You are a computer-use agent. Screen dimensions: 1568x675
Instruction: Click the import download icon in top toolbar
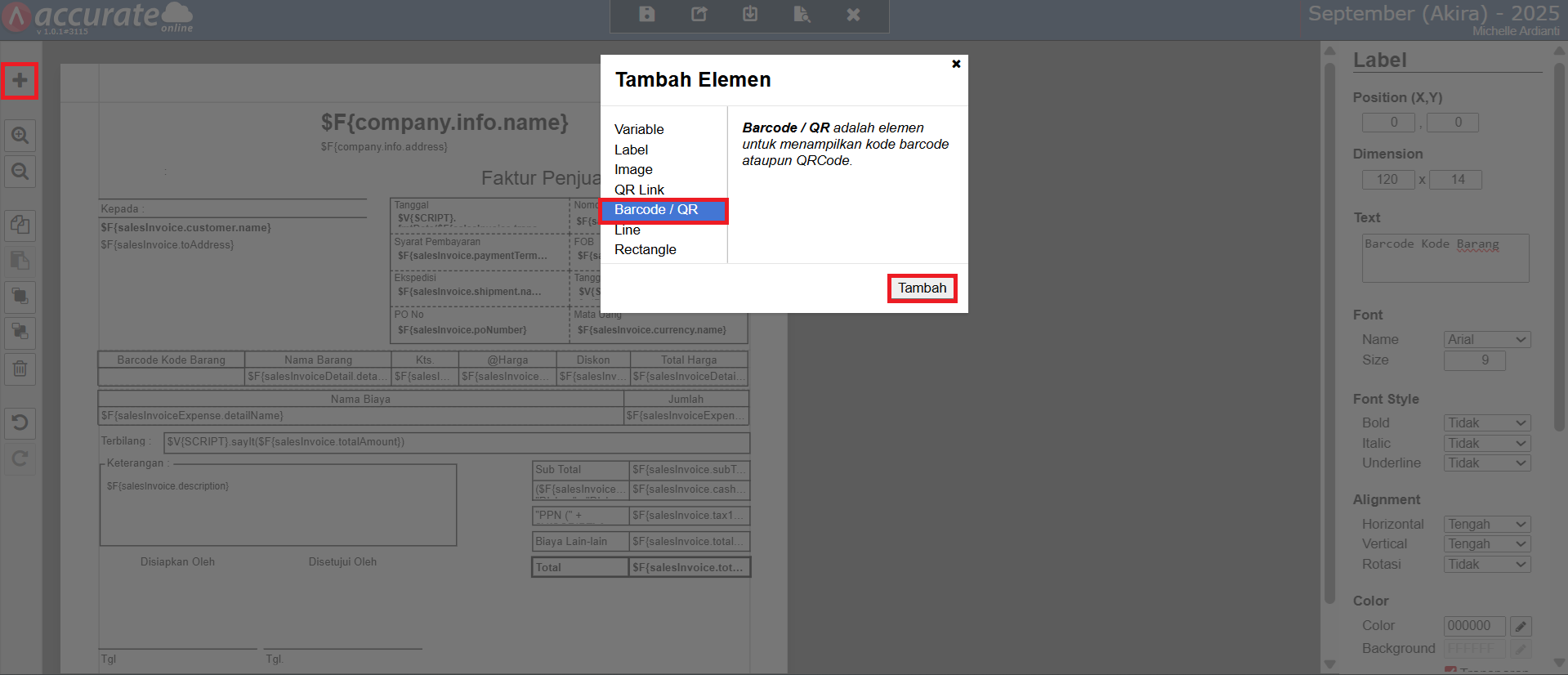click(750, 15)
